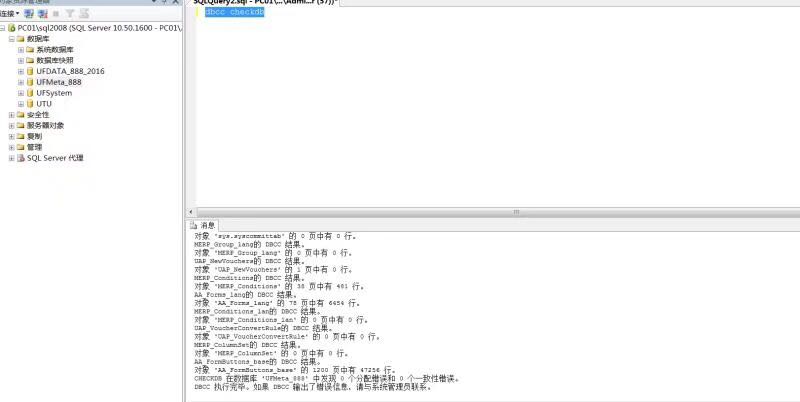800x402 pixels.
Task: Expand the 复制 folder
Action: coord(11,136)
